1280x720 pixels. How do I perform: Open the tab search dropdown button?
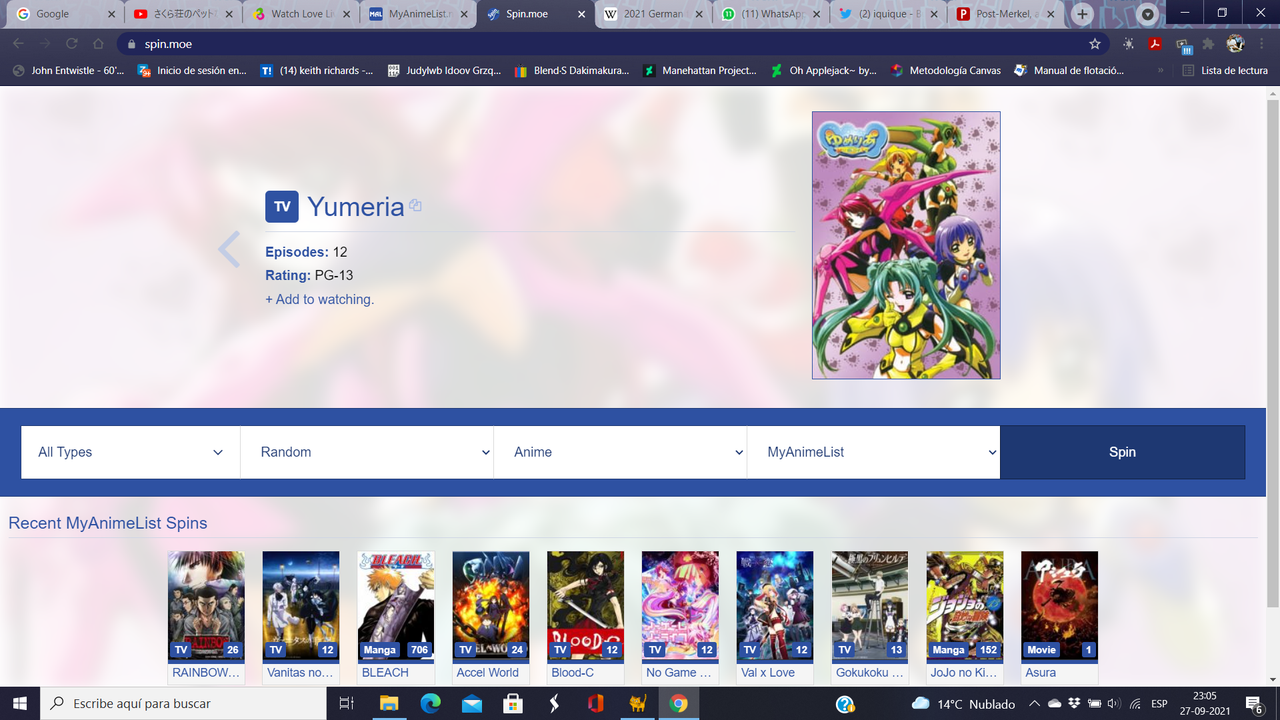click(1148, 14)
